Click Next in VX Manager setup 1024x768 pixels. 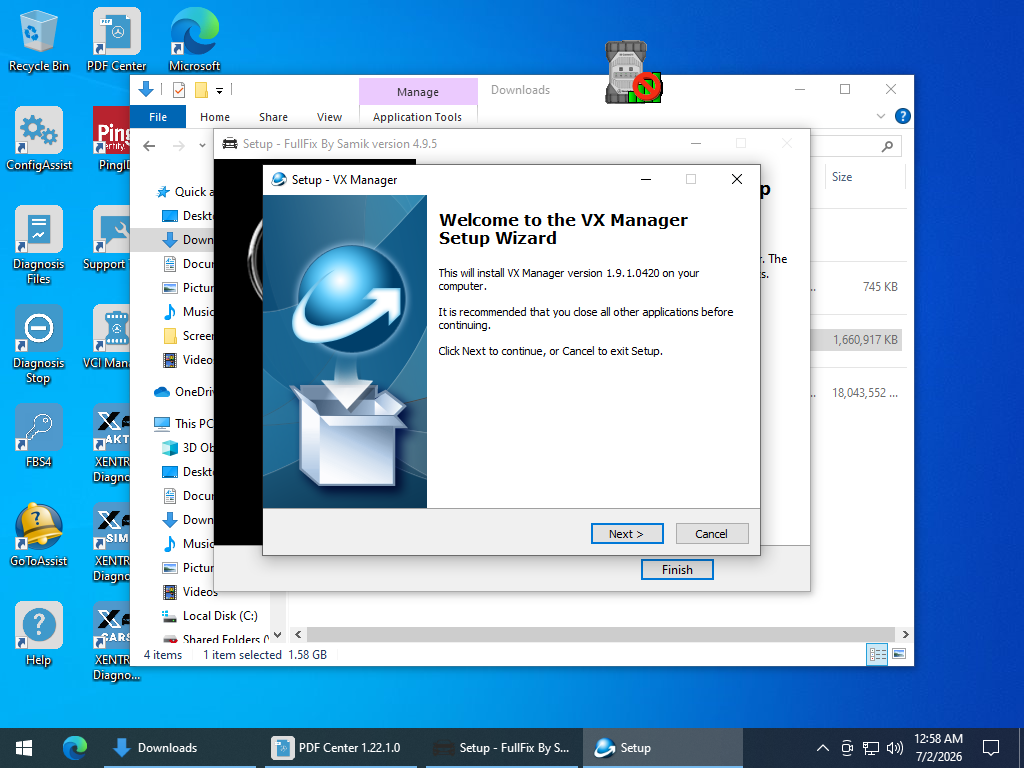coord(627,534)
